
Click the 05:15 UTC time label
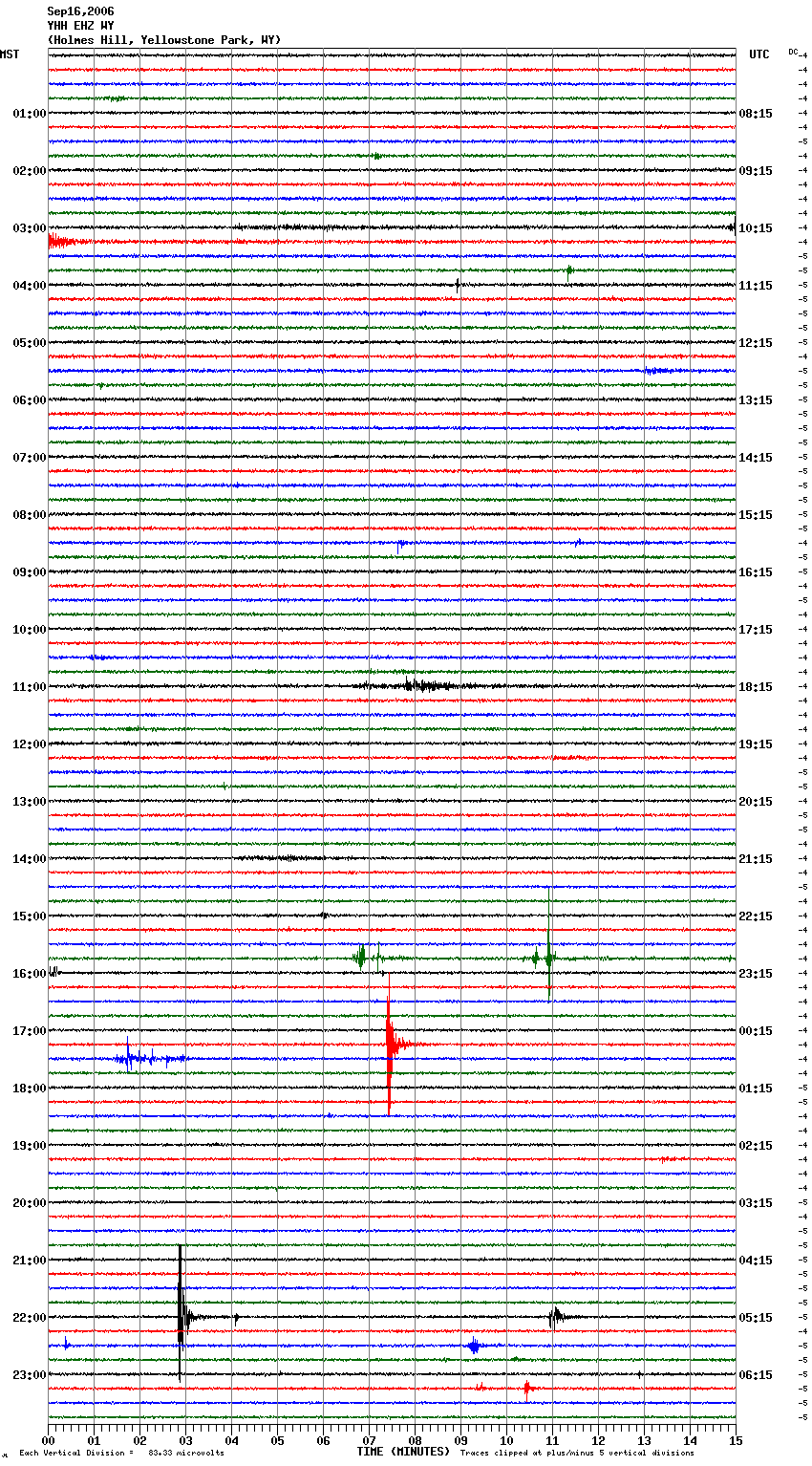point(756,1318)
